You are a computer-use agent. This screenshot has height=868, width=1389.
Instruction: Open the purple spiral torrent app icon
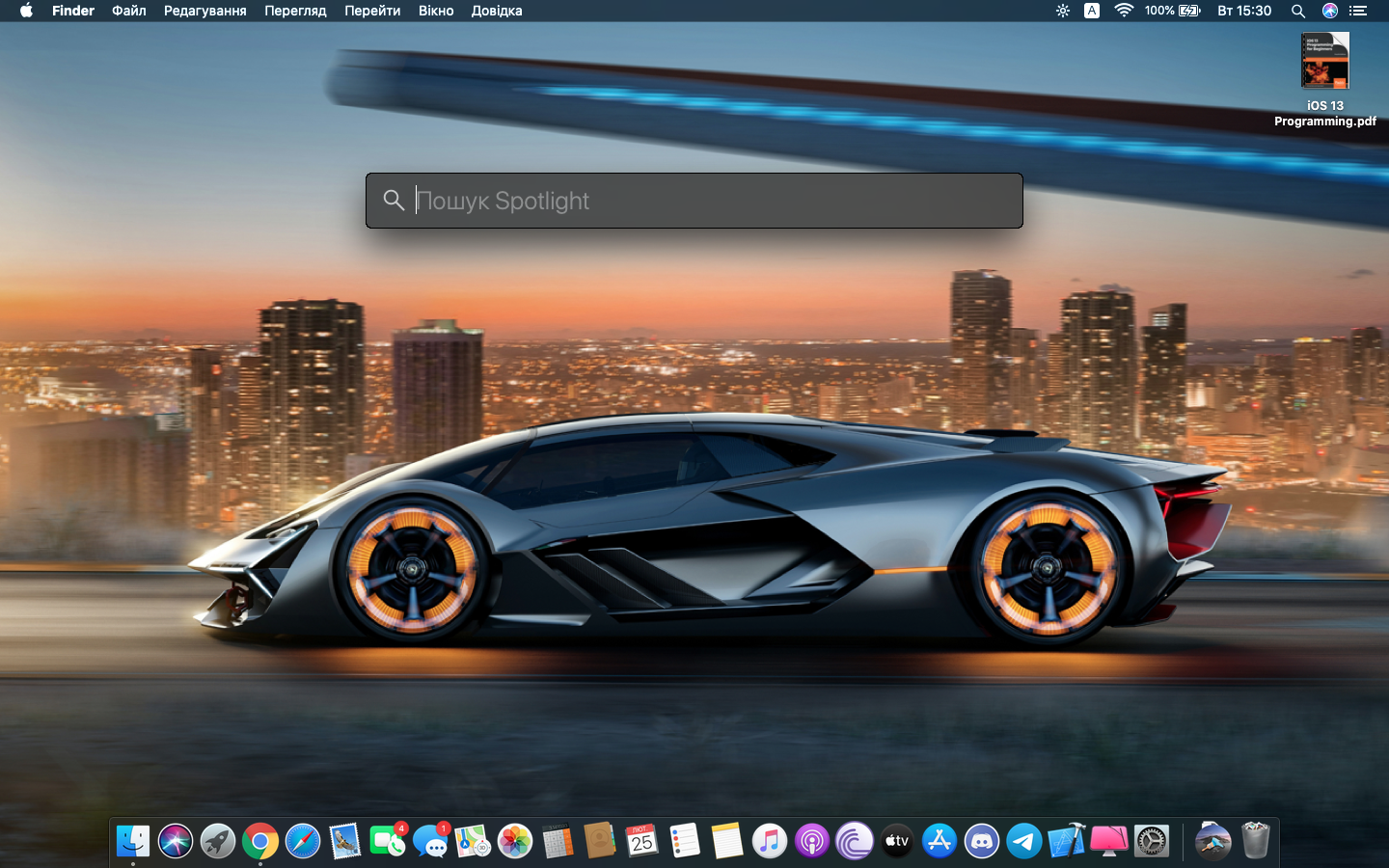855,841
